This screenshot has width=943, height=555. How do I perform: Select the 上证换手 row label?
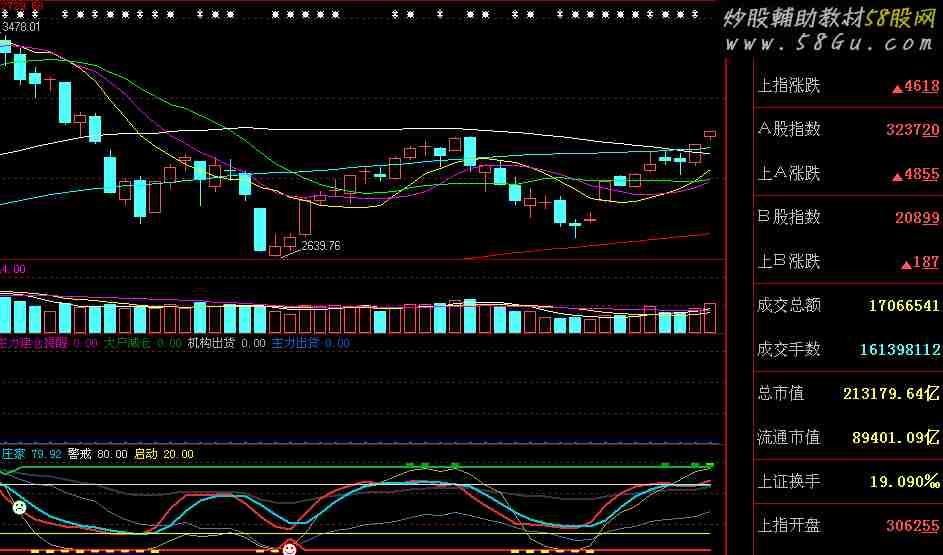click(x=788, y=481)
